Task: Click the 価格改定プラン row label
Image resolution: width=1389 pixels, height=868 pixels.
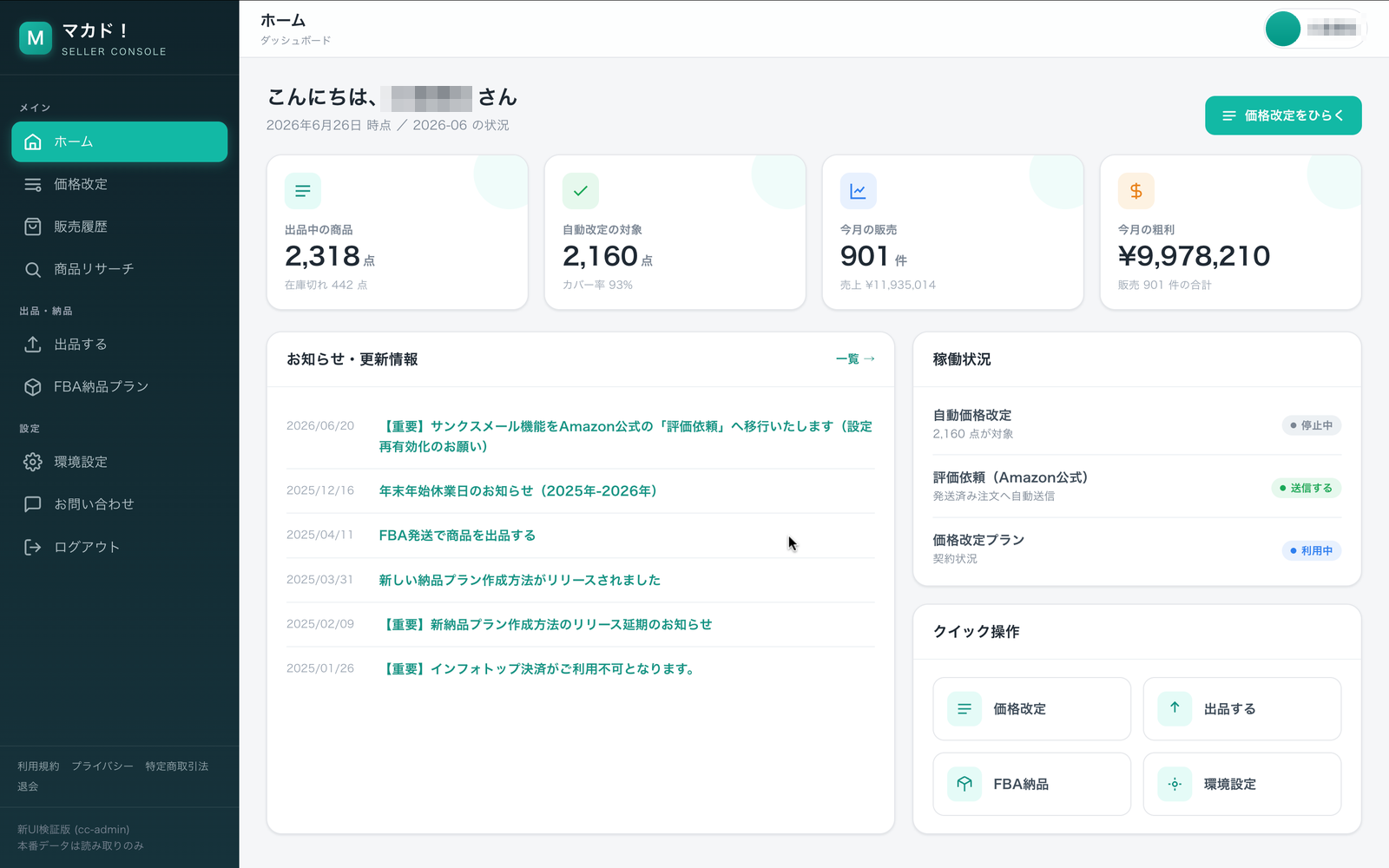Action: [x=978, y=540]
